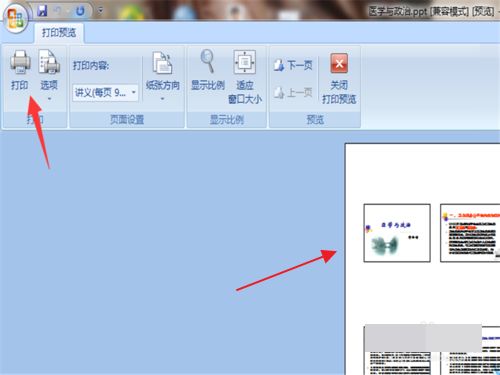Screen dimensions: 500x375
Task: Click the 预览 group label
Action: coord(315,119)
